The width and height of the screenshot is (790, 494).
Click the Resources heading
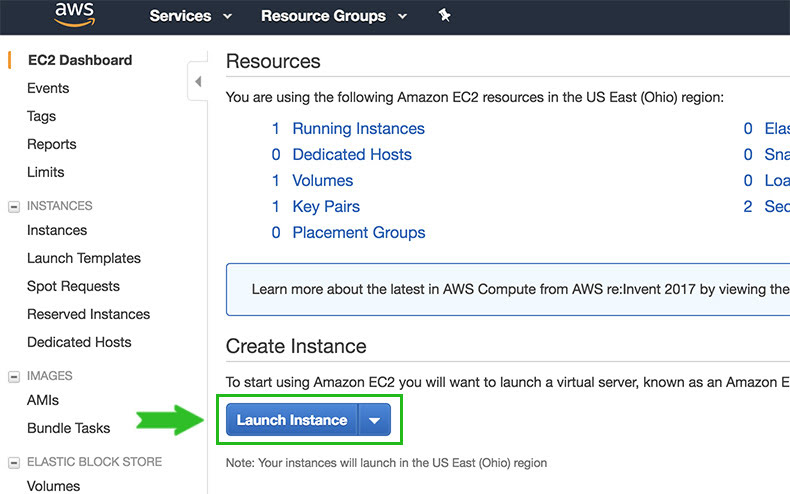pyautogui.click(x=273, y=61)
